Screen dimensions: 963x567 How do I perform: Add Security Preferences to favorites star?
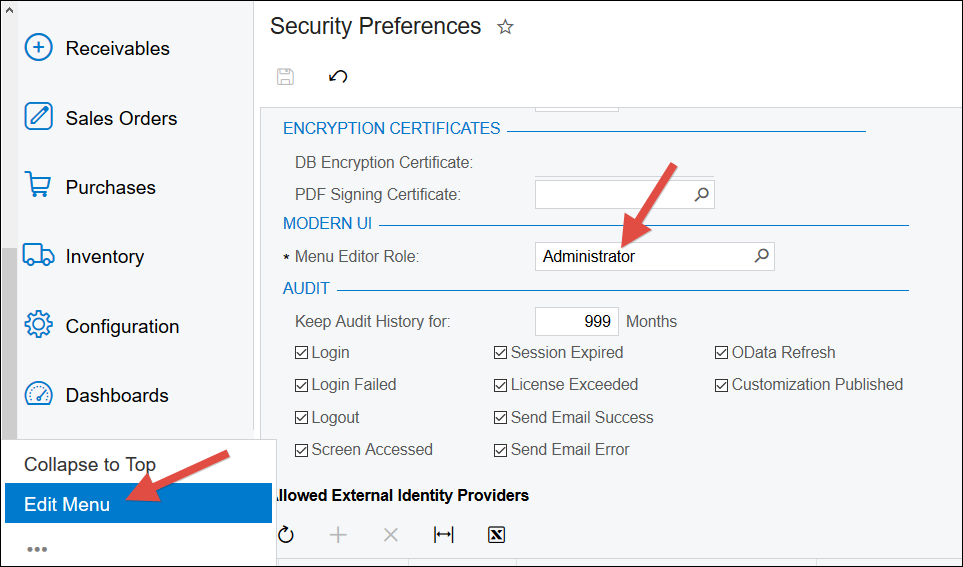point(505,27)
